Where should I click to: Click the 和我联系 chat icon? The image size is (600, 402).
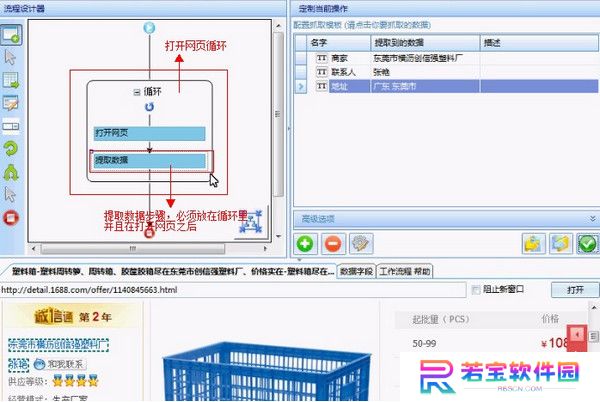(x=39, y=365)
